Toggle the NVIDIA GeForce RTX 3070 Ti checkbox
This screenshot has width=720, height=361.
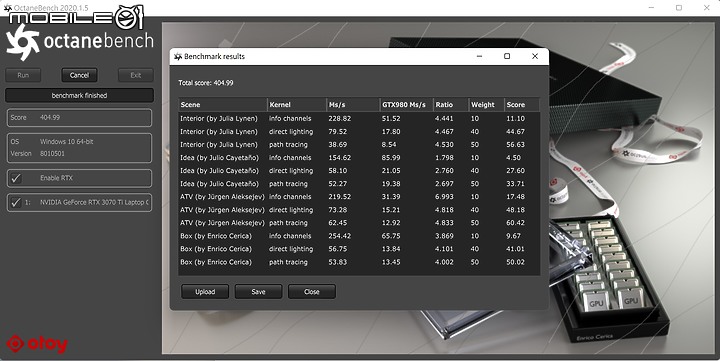click(x=16, y=202)
